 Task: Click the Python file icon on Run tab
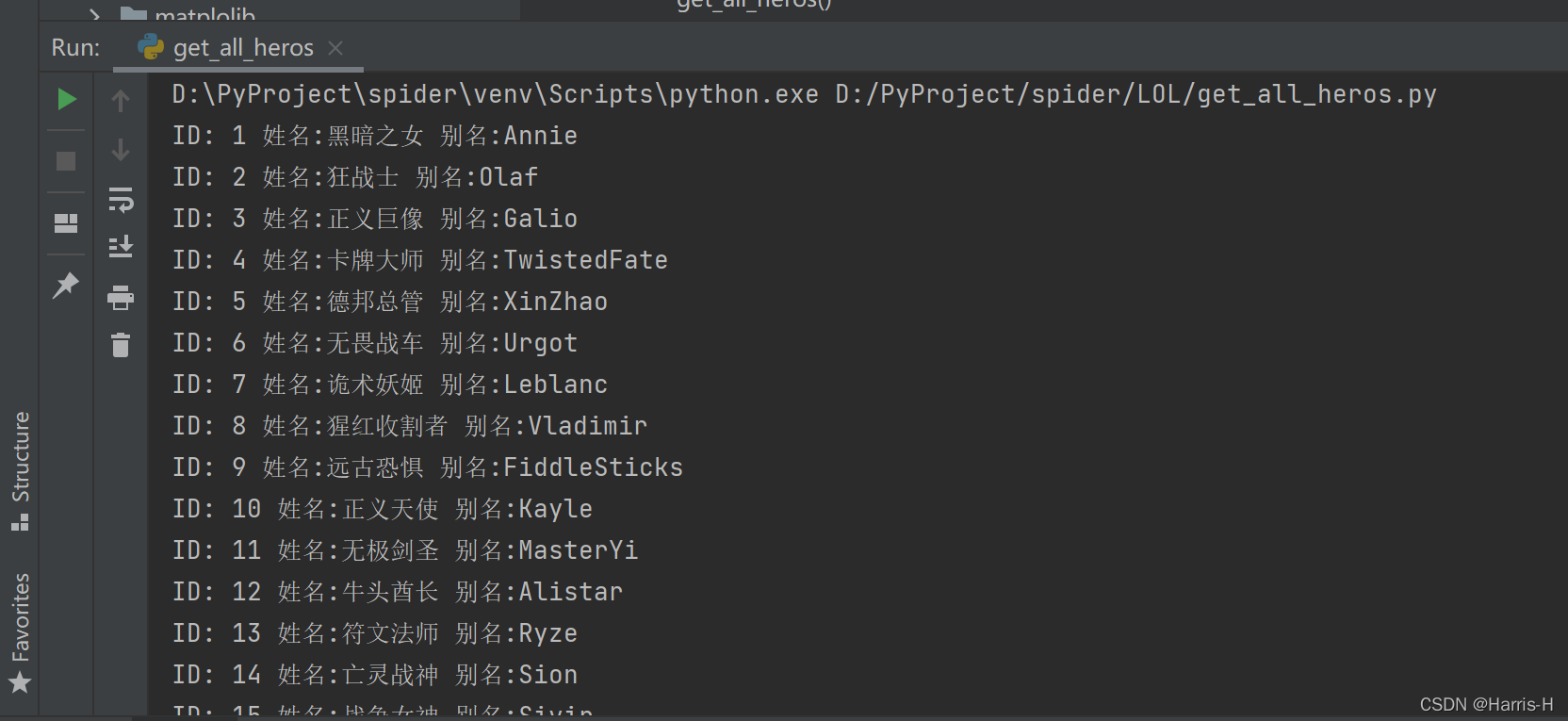click(x=149, y=47)
